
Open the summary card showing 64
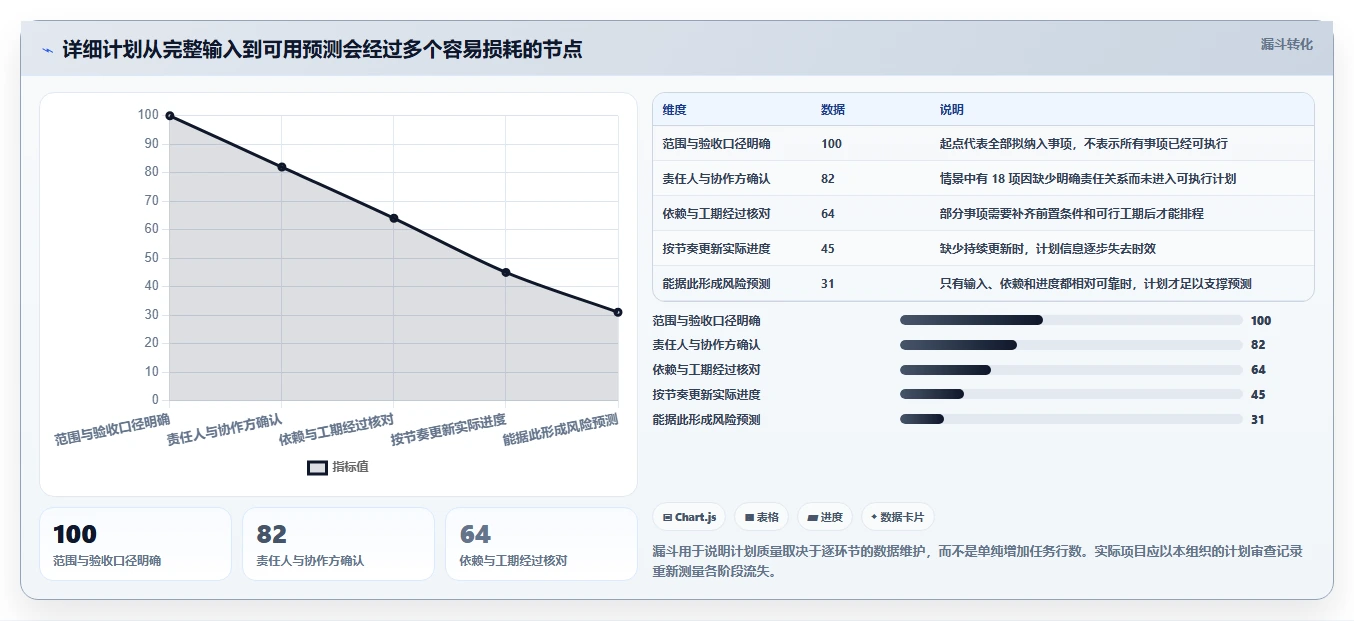coord(541,544)
